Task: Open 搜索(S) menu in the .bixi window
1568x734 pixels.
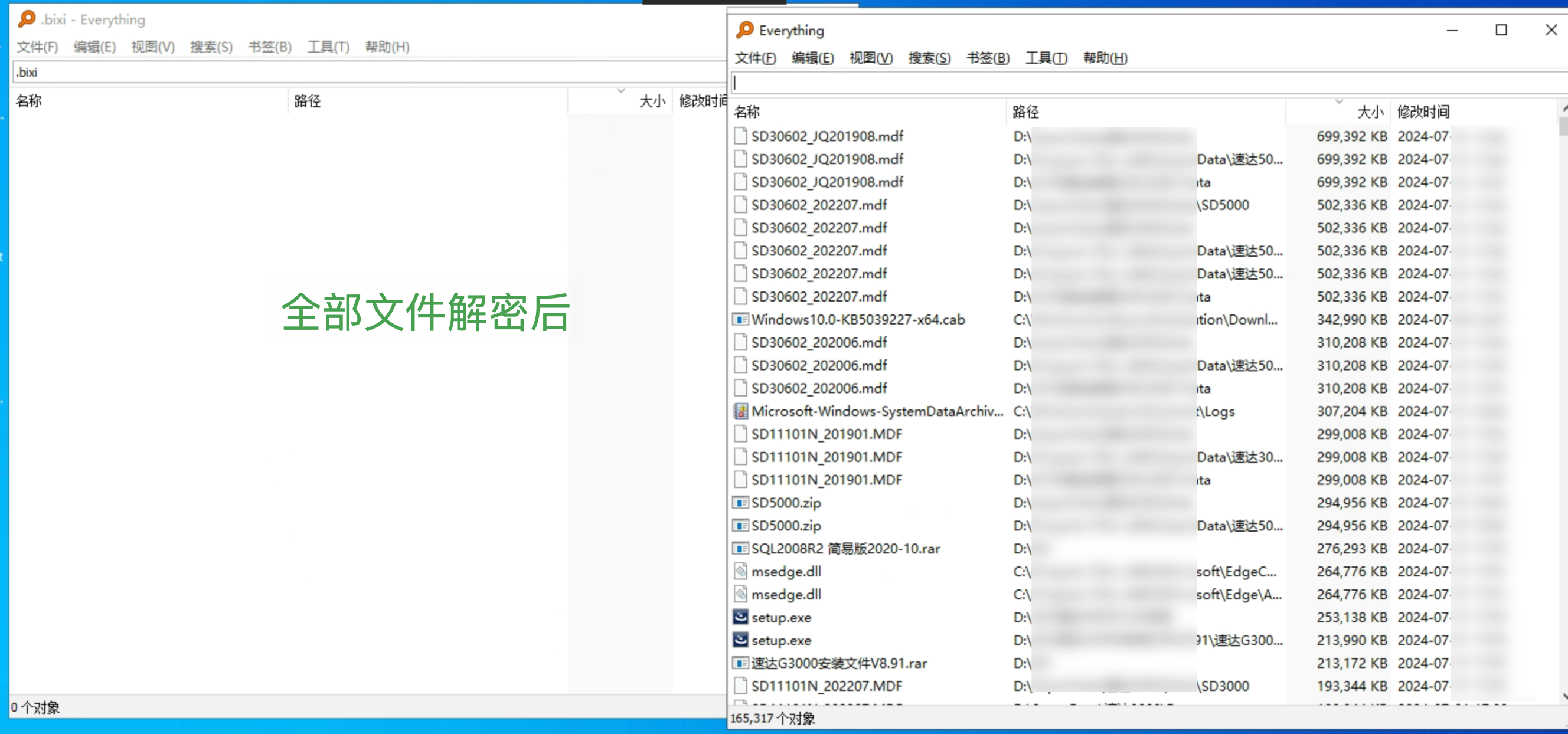Action: (x=211, y=47)
